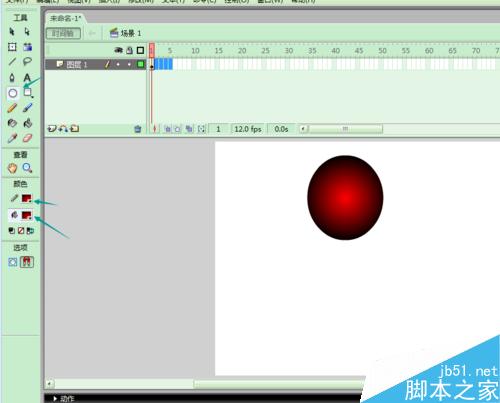Set color to No Color
Viewport: 500px width, 403px height.
(21, 231)
